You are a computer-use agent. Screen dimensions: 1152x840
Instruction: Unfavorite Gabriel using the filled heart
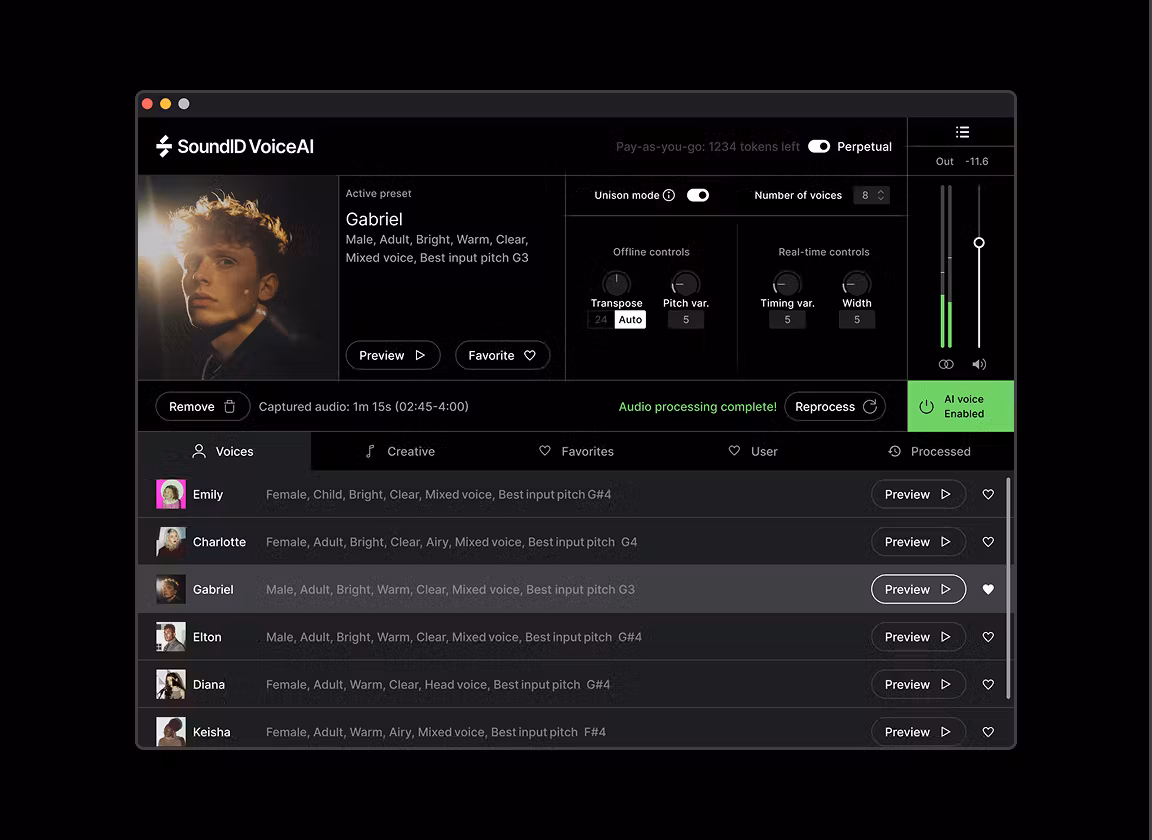point(988,589)
